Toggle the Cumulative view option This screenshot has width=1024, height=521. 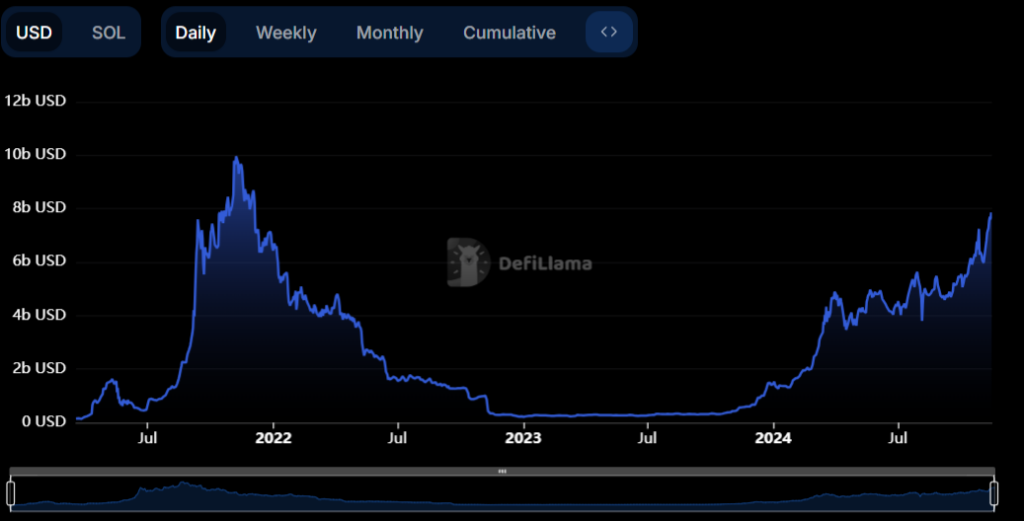click(x=509, y=32)
